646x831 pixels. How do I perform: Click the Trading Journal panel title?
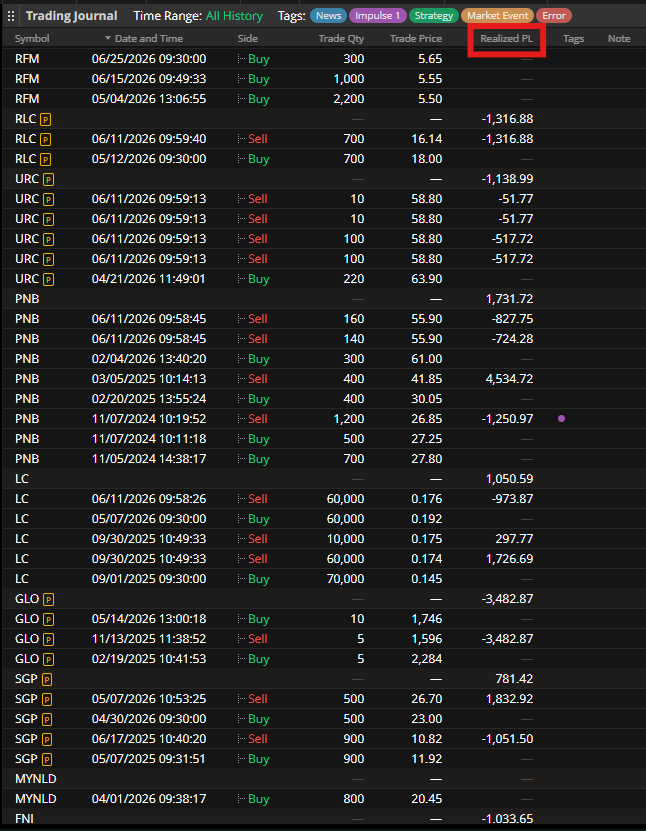[72, 16]
